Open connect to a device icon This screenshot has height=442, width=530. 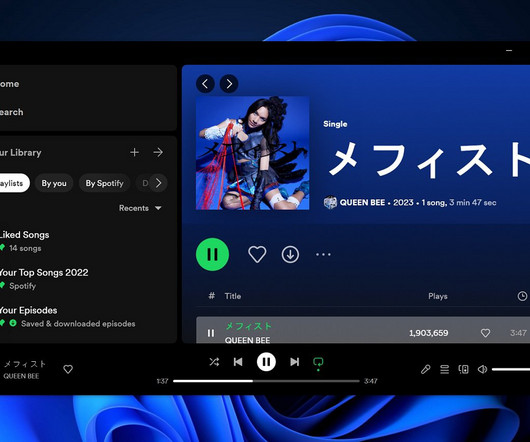(x=463, y=369)
